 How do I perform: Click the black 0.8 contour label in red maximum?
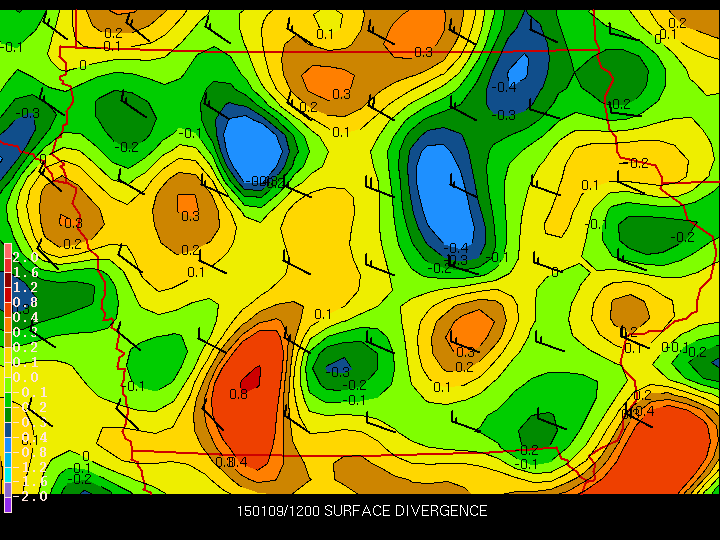pos(238,394)
